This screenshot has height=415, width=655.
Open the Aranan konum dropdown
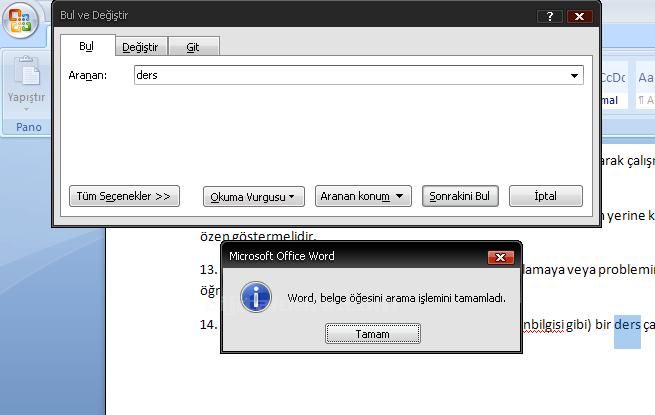[363, 196]
